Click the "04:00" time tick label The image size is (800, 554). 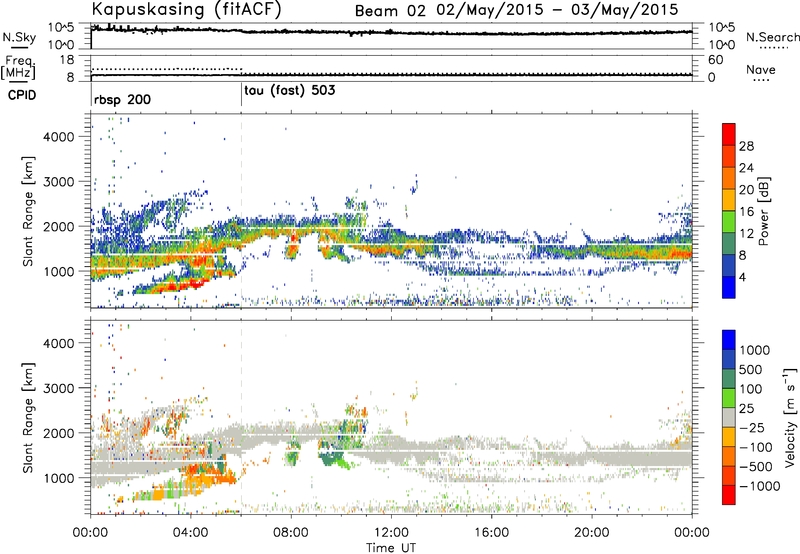click(x=190, y=533)
